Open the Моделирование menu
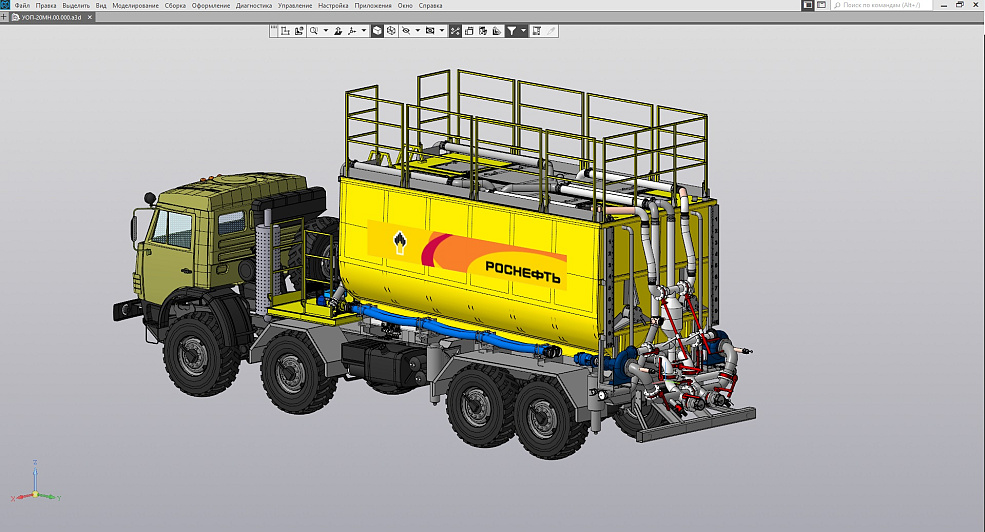The image size is (985, 532). [x=135, y=5]
